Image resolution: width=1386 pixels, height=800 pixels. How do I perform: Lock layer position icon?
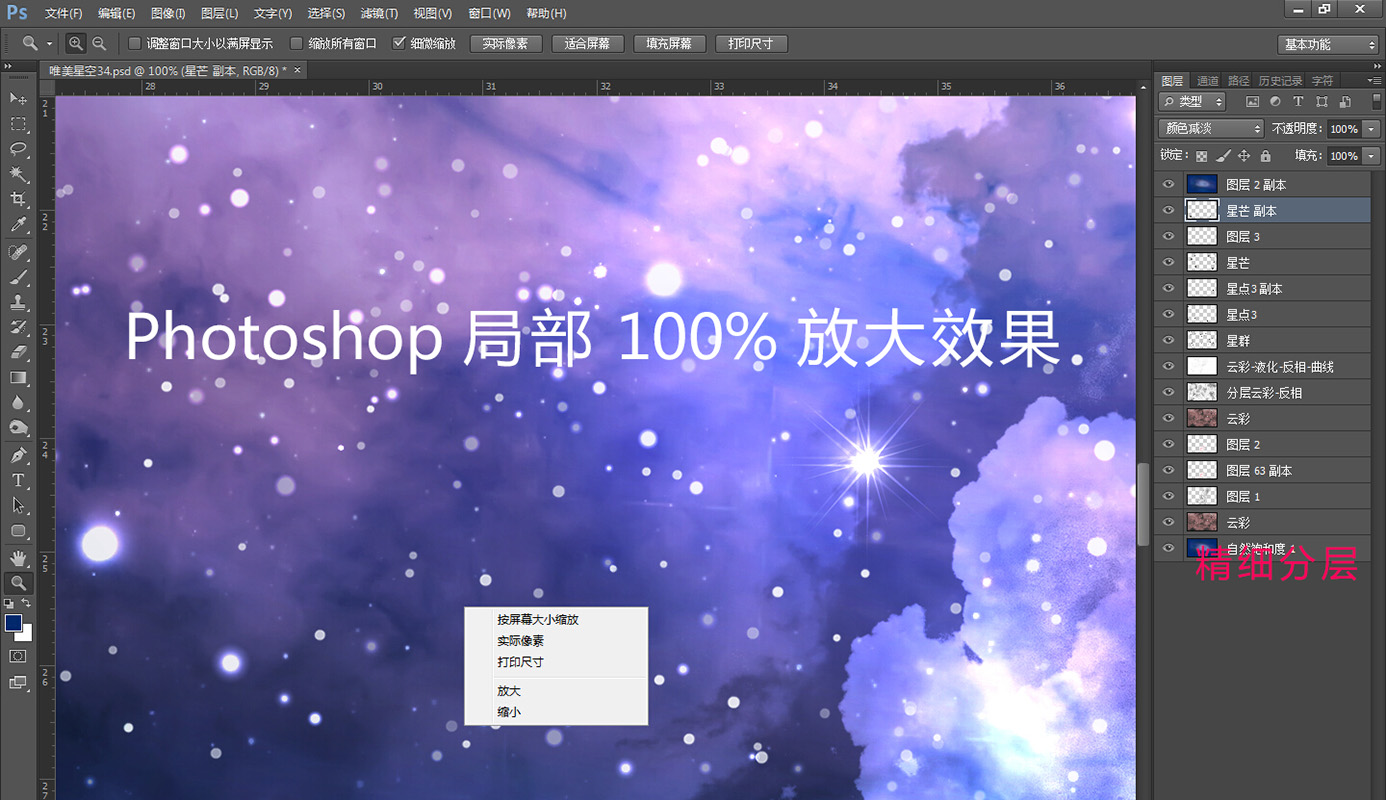(1244, 156)
